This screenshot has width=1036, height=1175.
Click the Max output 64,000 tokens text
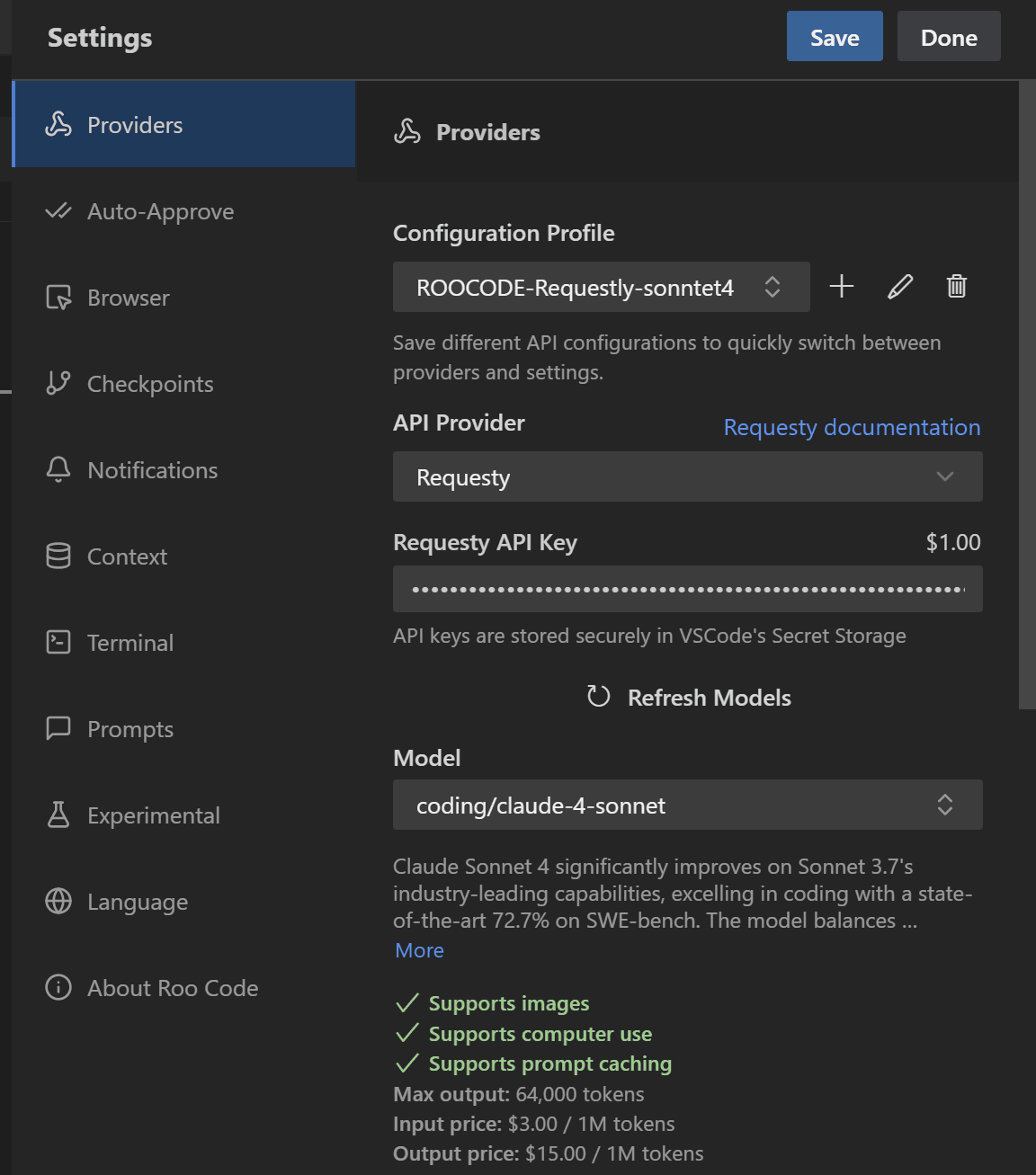pos(519,1094)
